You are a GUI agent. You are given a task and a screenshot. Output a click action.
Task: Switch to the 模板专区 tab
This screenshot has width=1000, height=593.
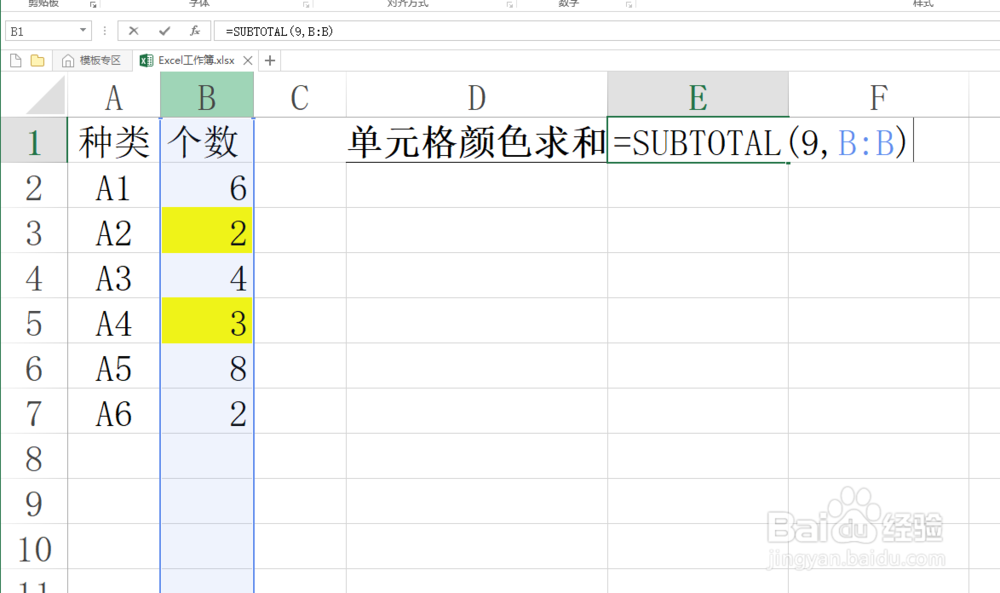point(92,61)
